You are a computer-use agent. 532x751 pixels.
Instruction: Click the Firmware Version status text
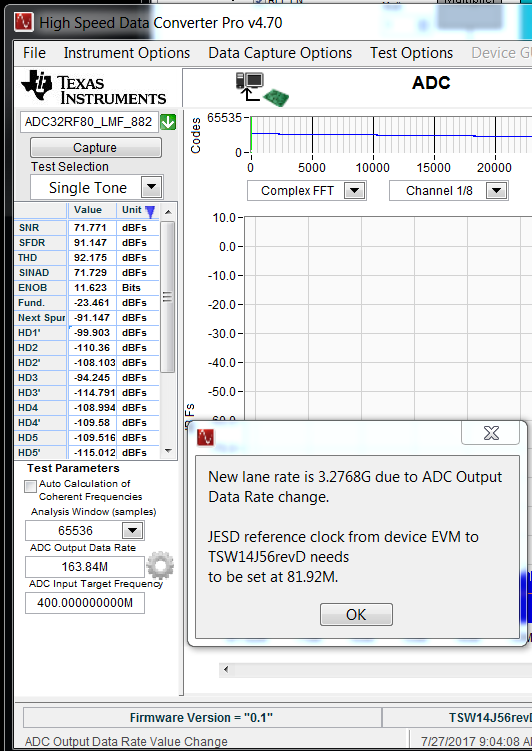pos(201,717)
